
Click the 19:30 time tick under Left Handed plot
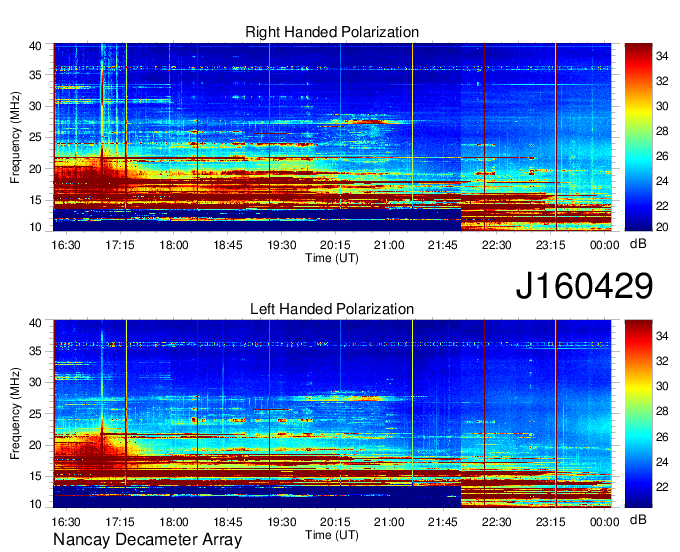tap(281, 522)
